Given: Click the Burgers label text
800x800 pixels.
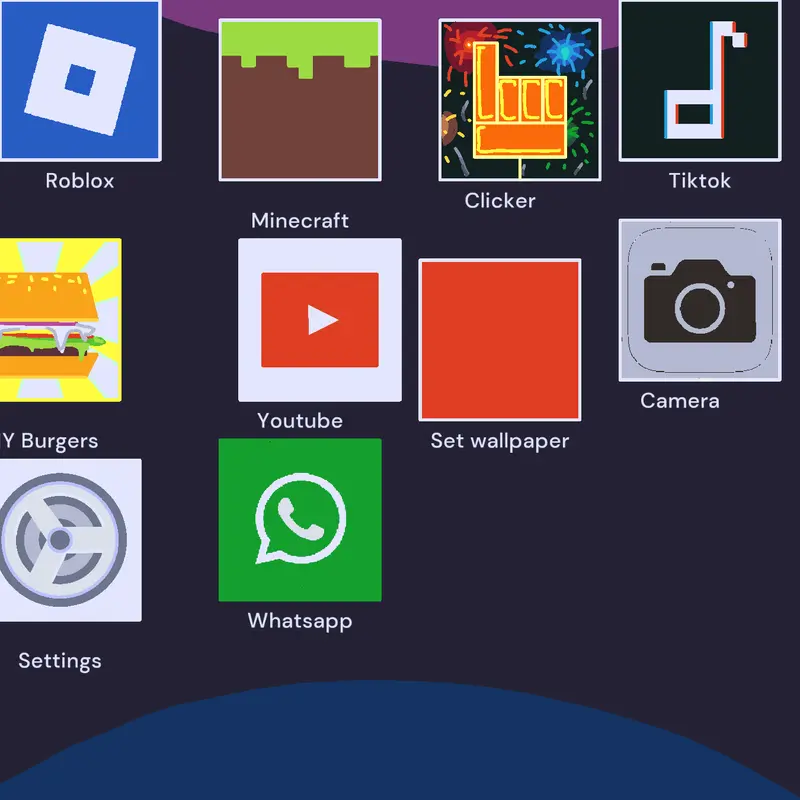Looking at the screenshot, I should click(x=49, y=441).
